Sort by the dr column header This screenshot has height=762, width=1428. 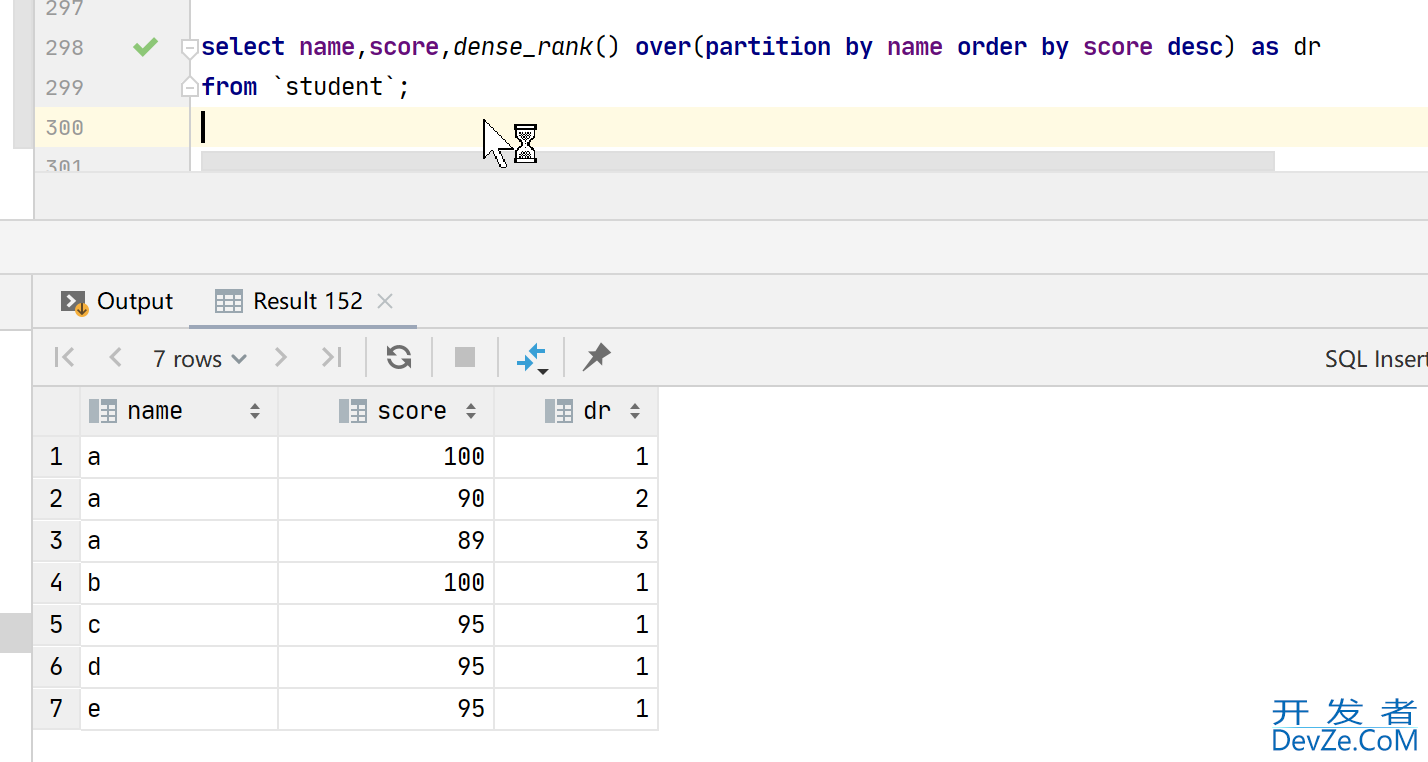(x=576, y=411)
